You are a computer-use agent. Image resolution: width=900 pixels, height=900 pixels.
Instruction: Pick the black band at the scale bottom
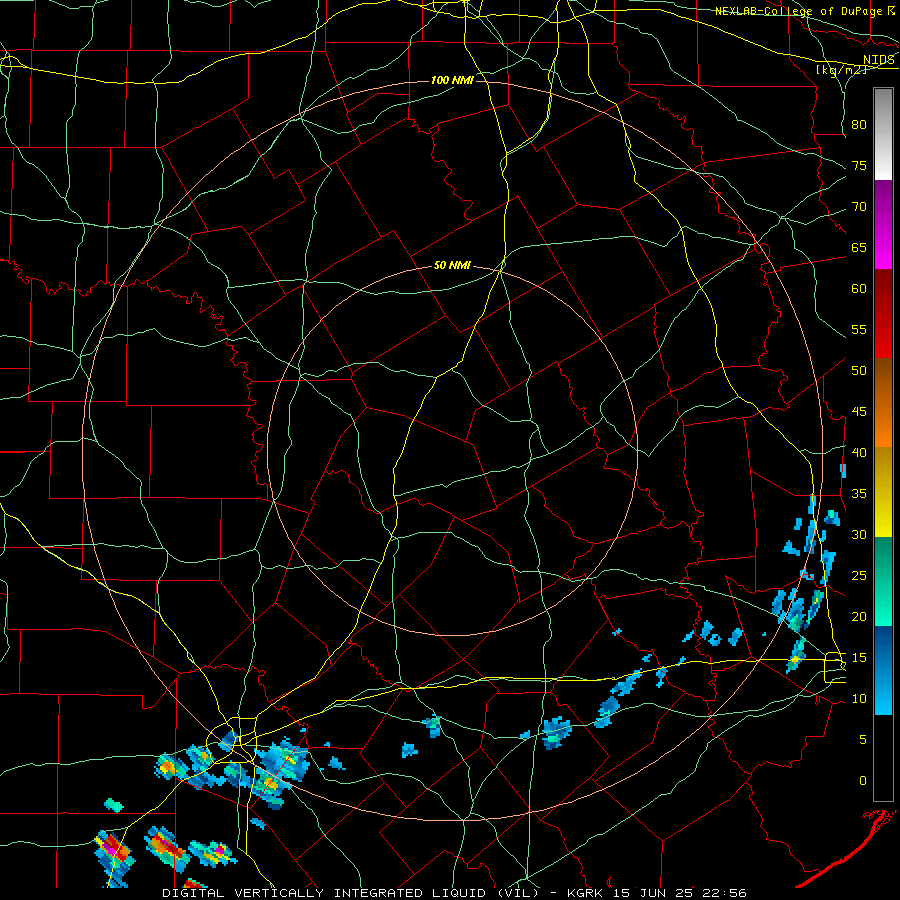(x=883, y=758)
